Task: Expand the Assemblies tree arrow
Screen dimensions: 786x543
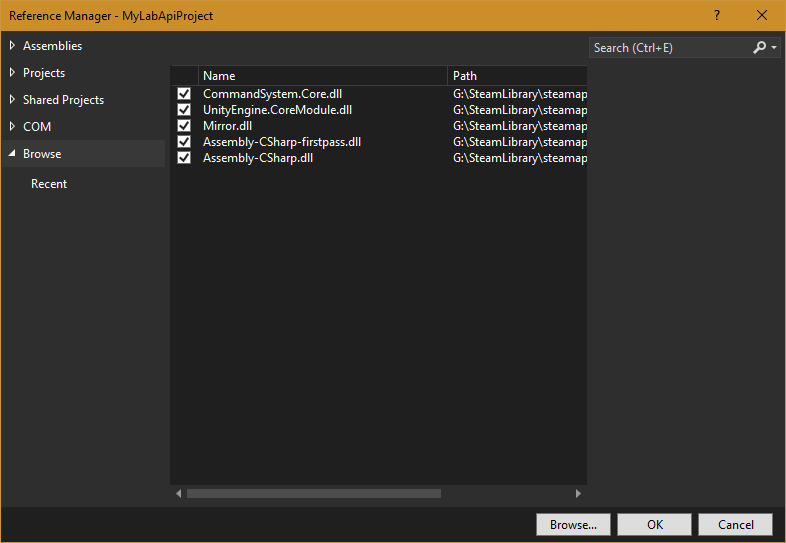Action: click(12, 46)
